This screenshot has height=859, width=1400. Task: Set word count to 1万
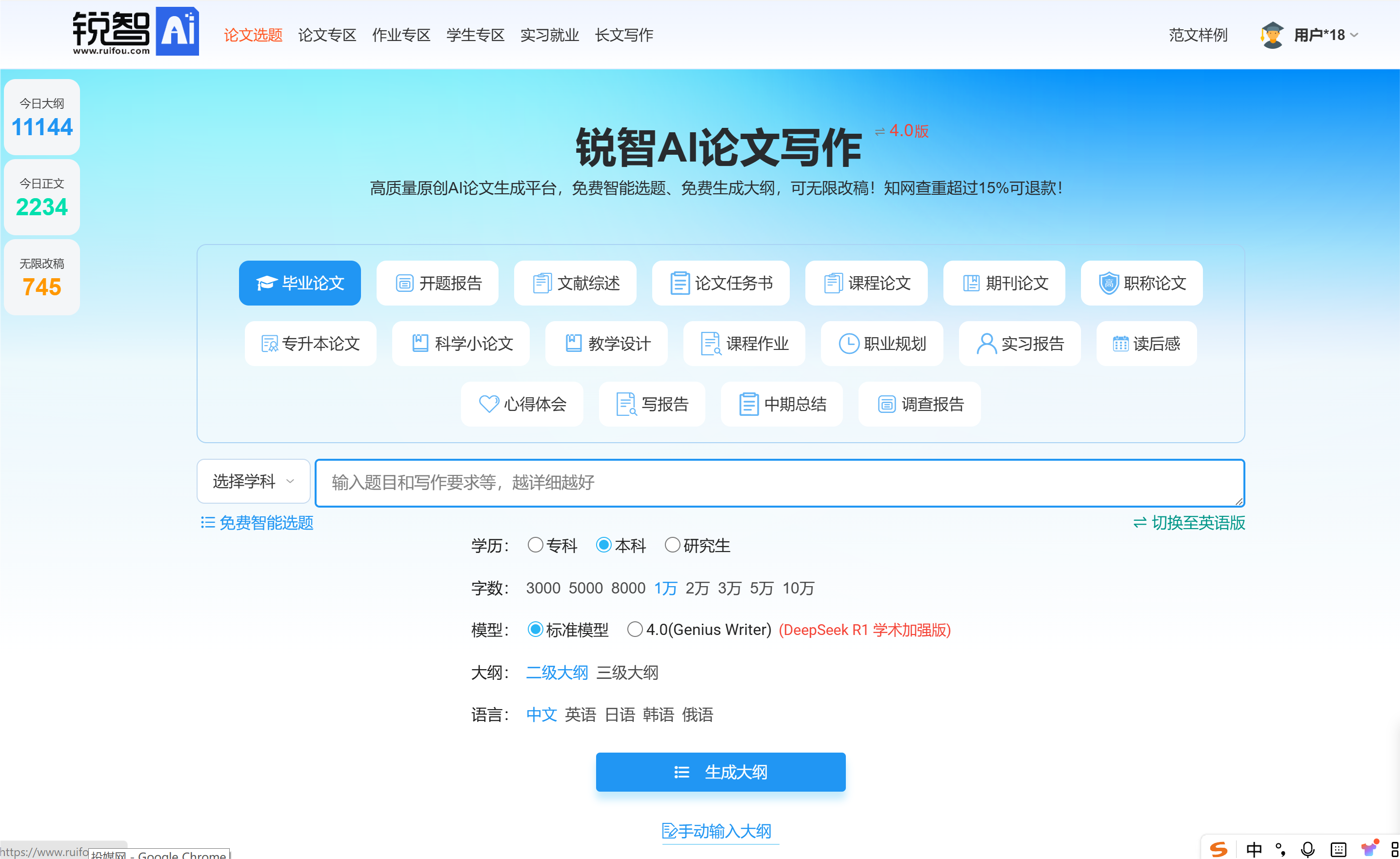(x=665, y=588)
